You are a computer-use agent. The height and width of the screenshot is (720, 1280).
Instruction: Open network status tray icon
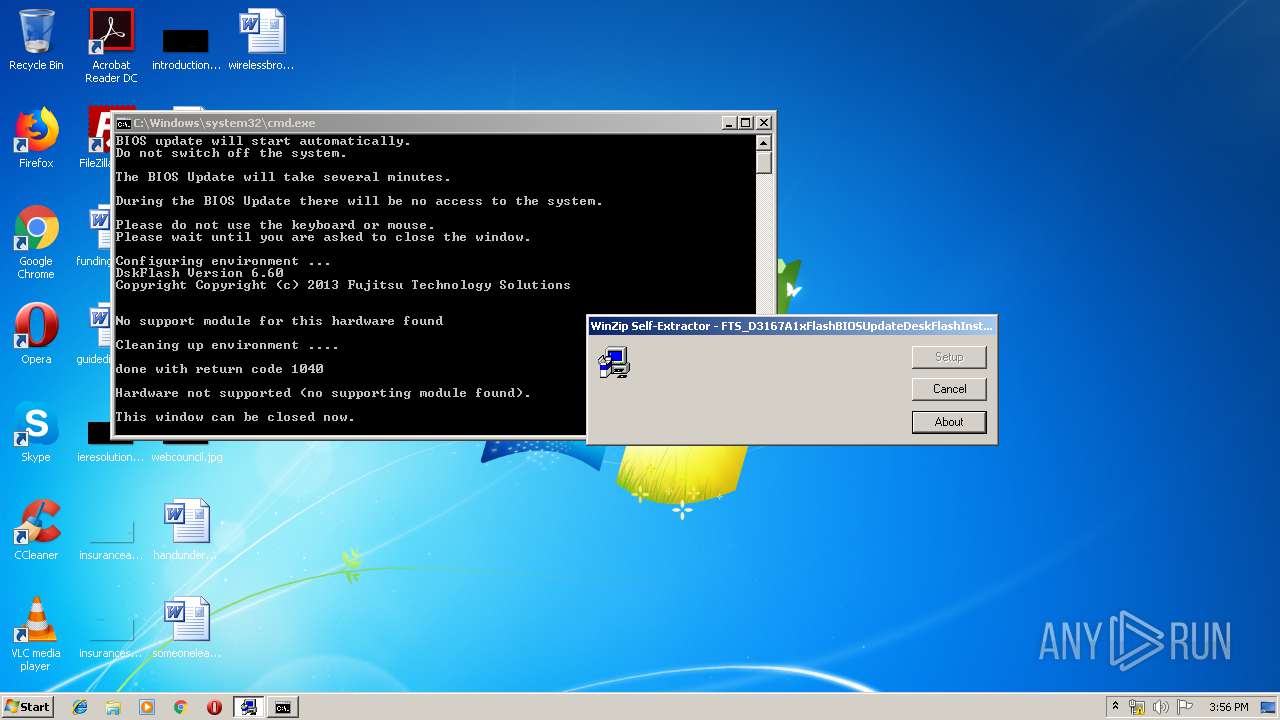tap(1137, 707)
